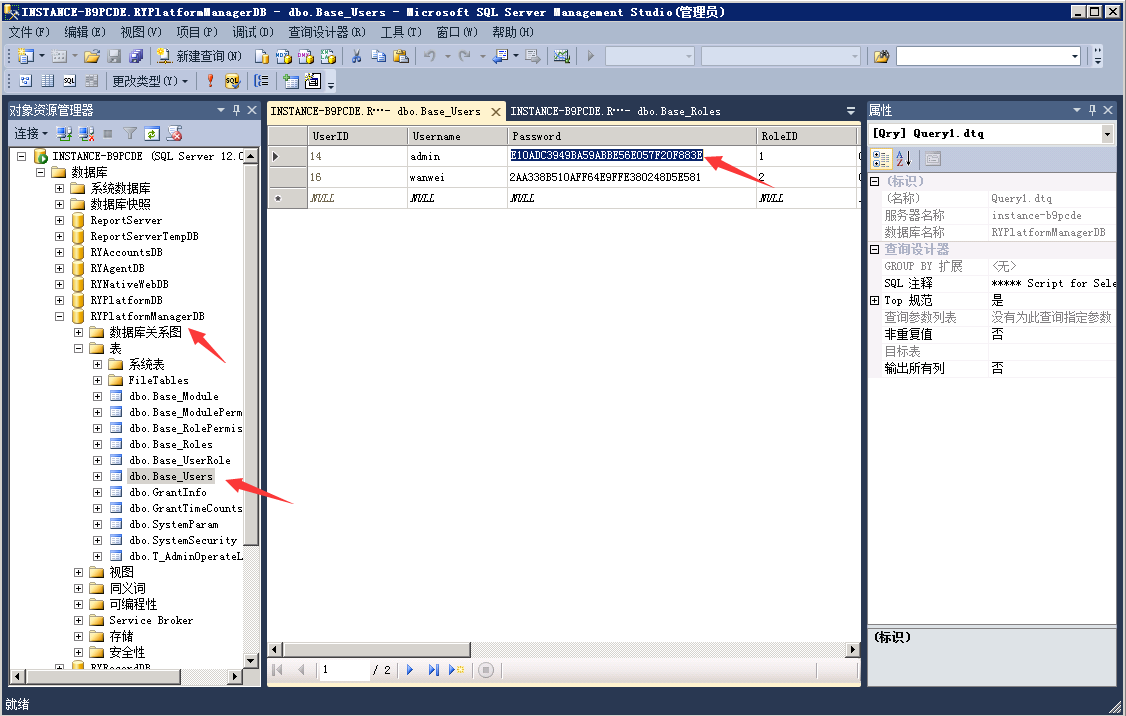This screenshot has width=1126, height=716.
Task: Select the Service Broker folder
Action: click(x=151, y=620)
